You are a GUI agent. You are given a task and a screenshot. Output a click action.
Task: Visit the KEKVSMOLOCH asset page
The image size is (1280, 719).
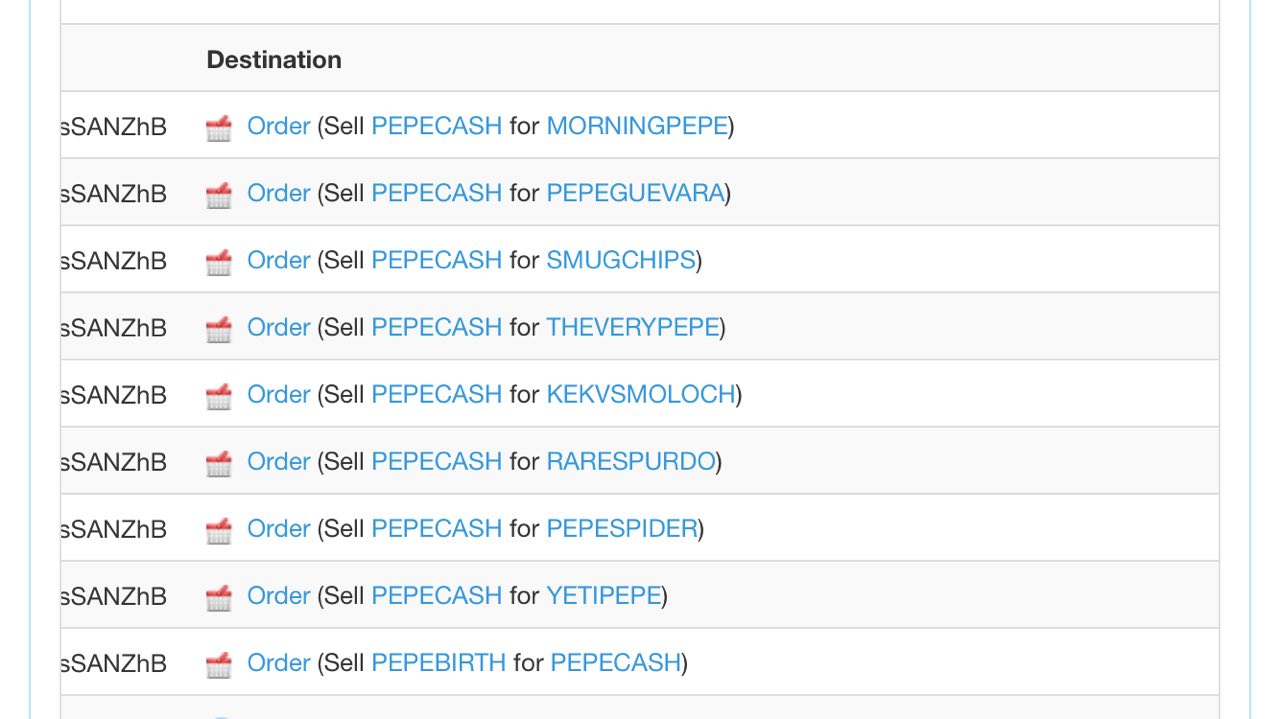(x=641, y=394)
